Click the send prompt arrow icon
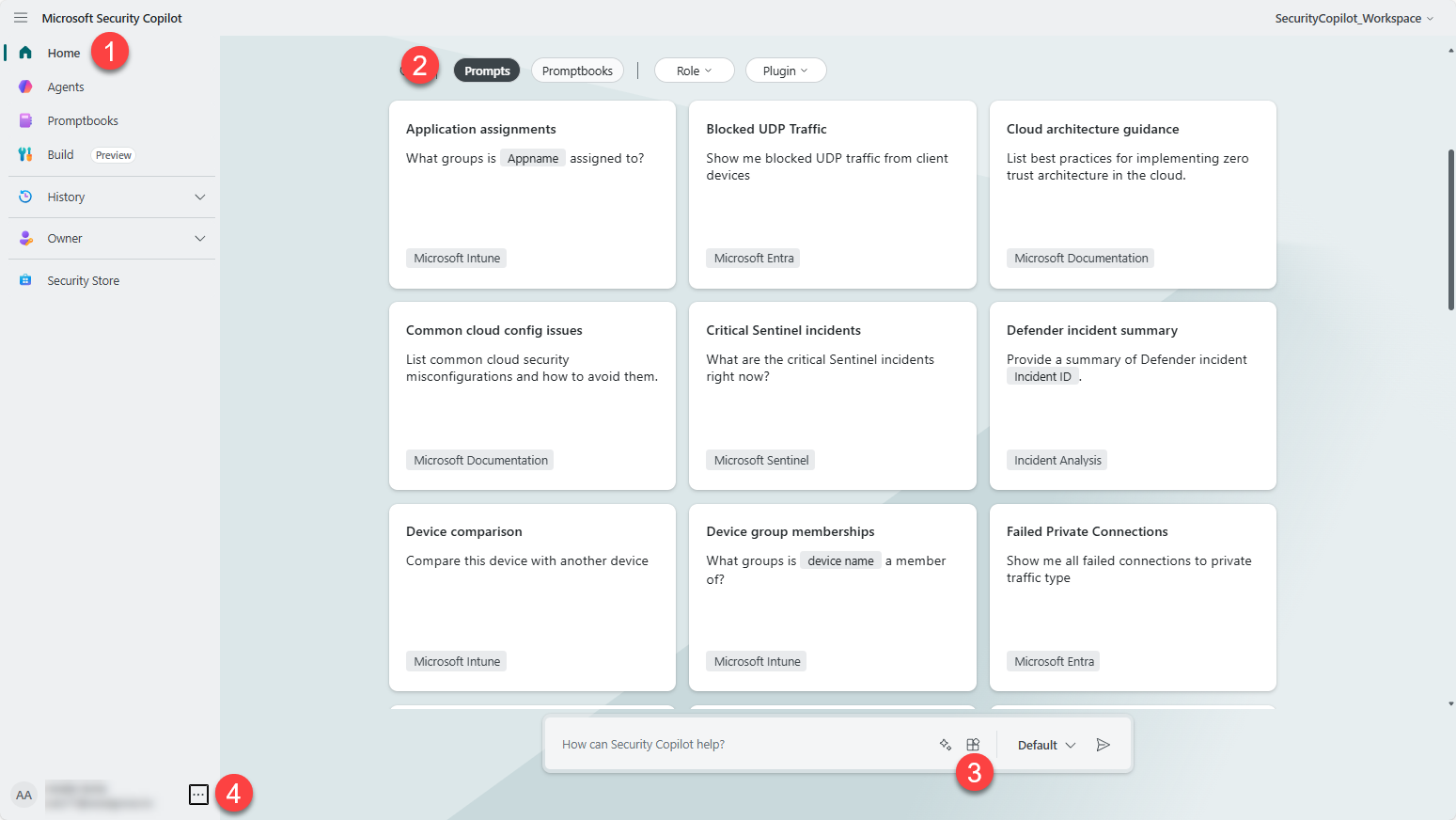Screen dimensions: 1456x820 pos(1104,744)
